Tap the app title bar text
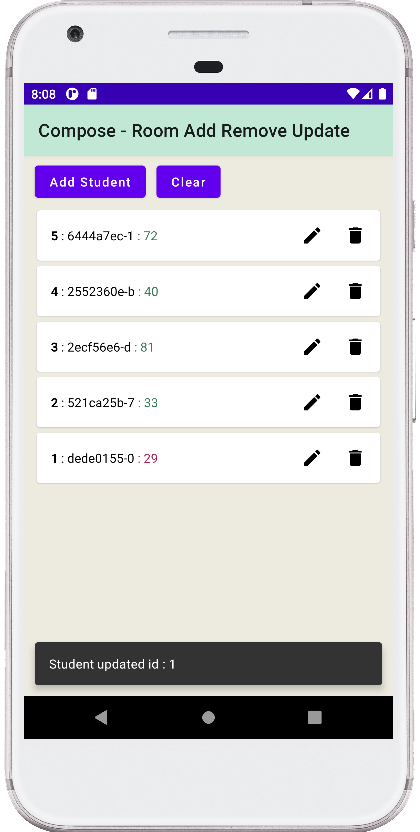420x832 pixels. (194, 131)
